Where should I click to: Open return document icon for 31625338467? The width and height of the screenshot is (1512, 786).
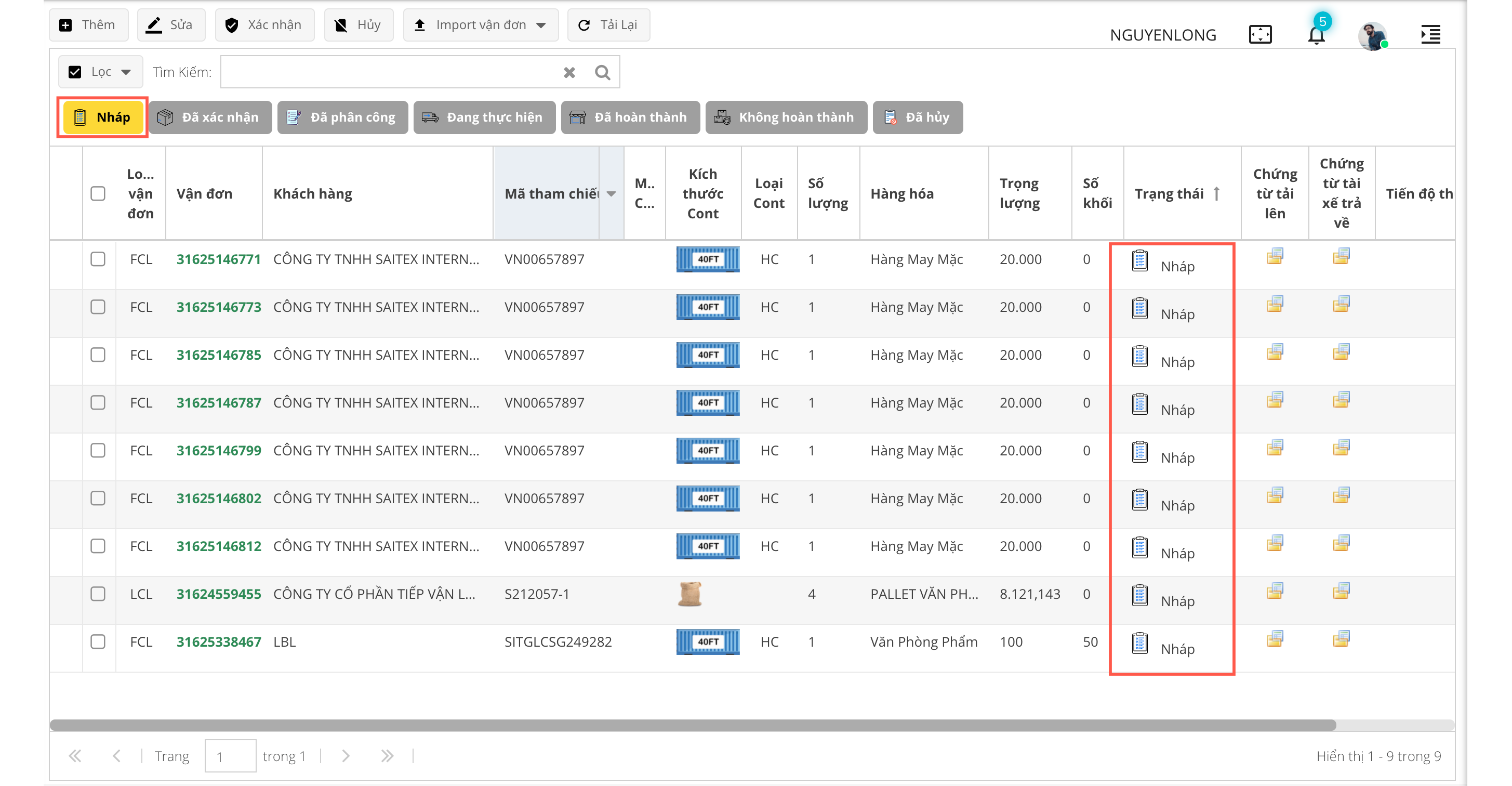[1341, 639]
